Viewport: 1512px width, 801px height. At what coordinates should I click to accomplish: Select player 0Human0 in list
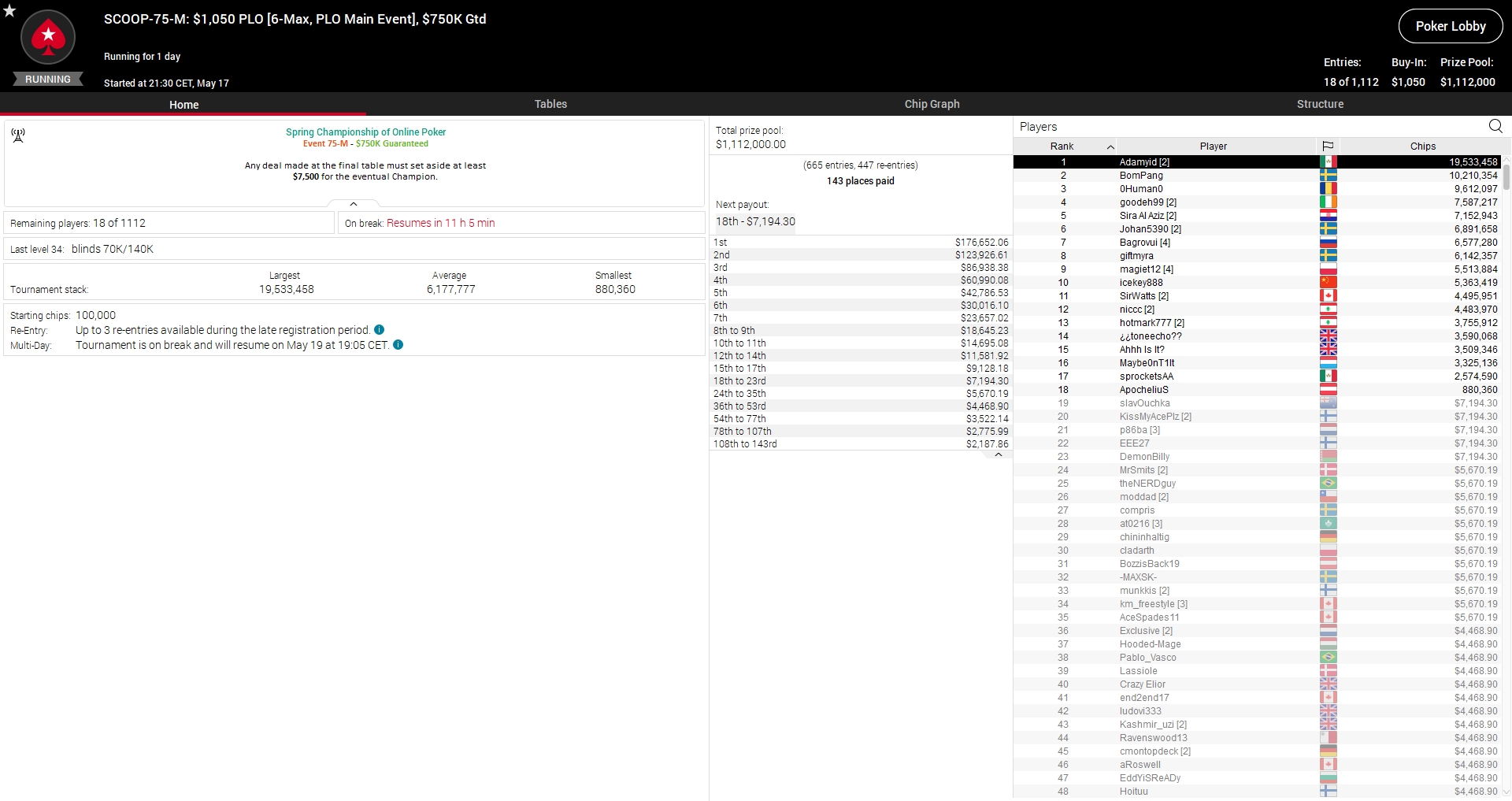coord(1257,189)
